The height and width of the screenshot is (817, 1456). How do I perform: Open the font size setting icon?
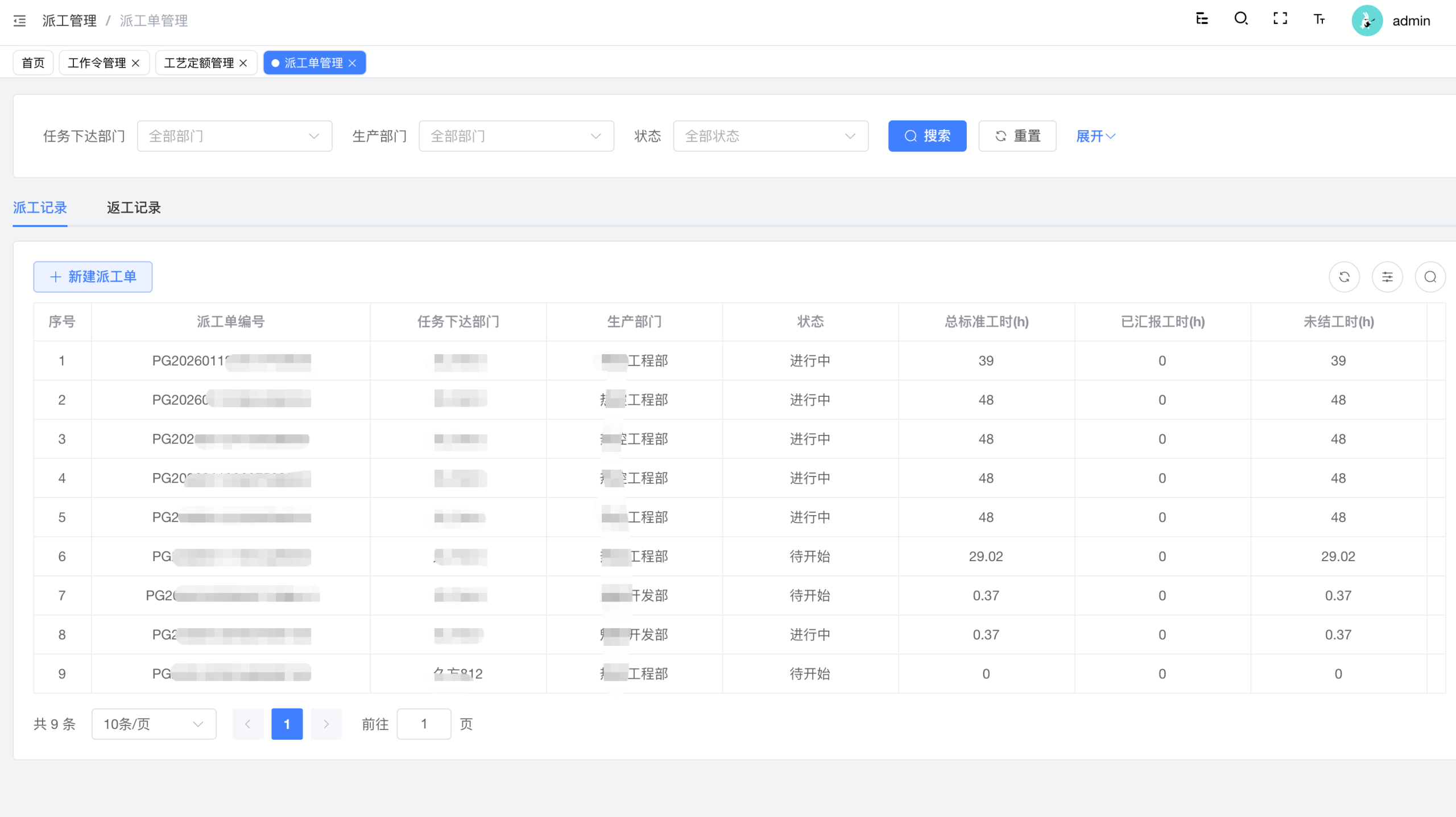point(1319,20)
